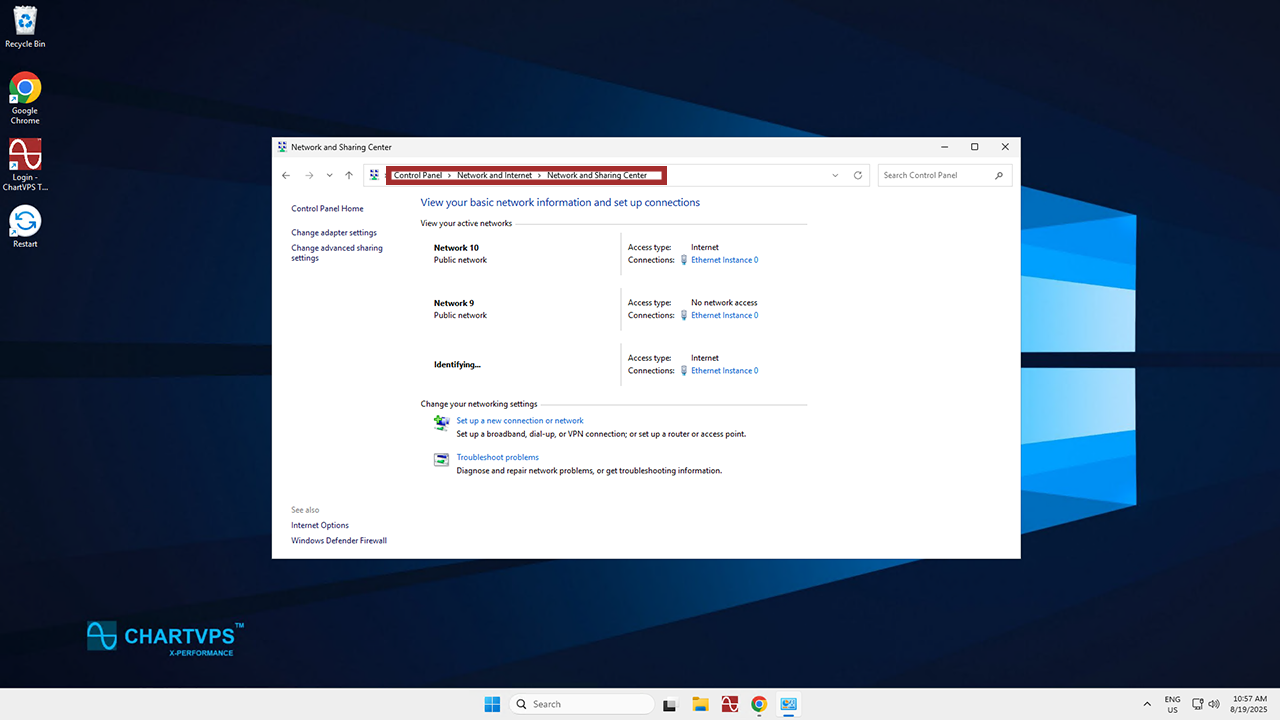Click Windows Defender Firewall link
Viewport: 1280px width, 720px height.
click(x=339, y=541)
